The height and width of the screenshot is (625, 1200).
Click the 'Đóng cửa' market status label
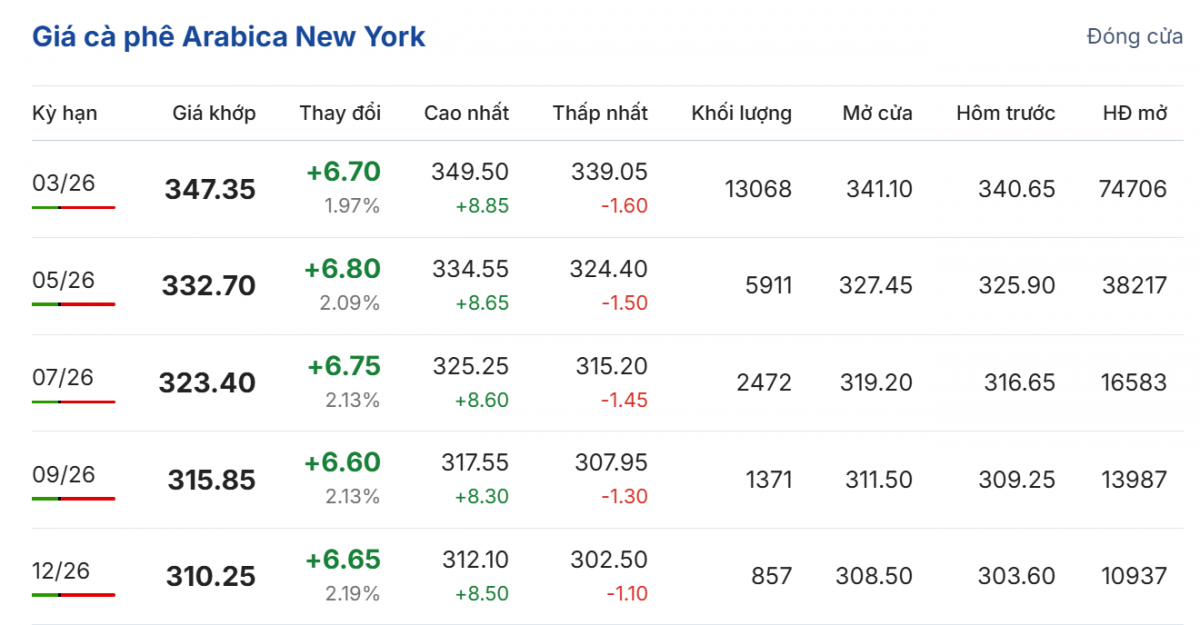click(1135, 37)
